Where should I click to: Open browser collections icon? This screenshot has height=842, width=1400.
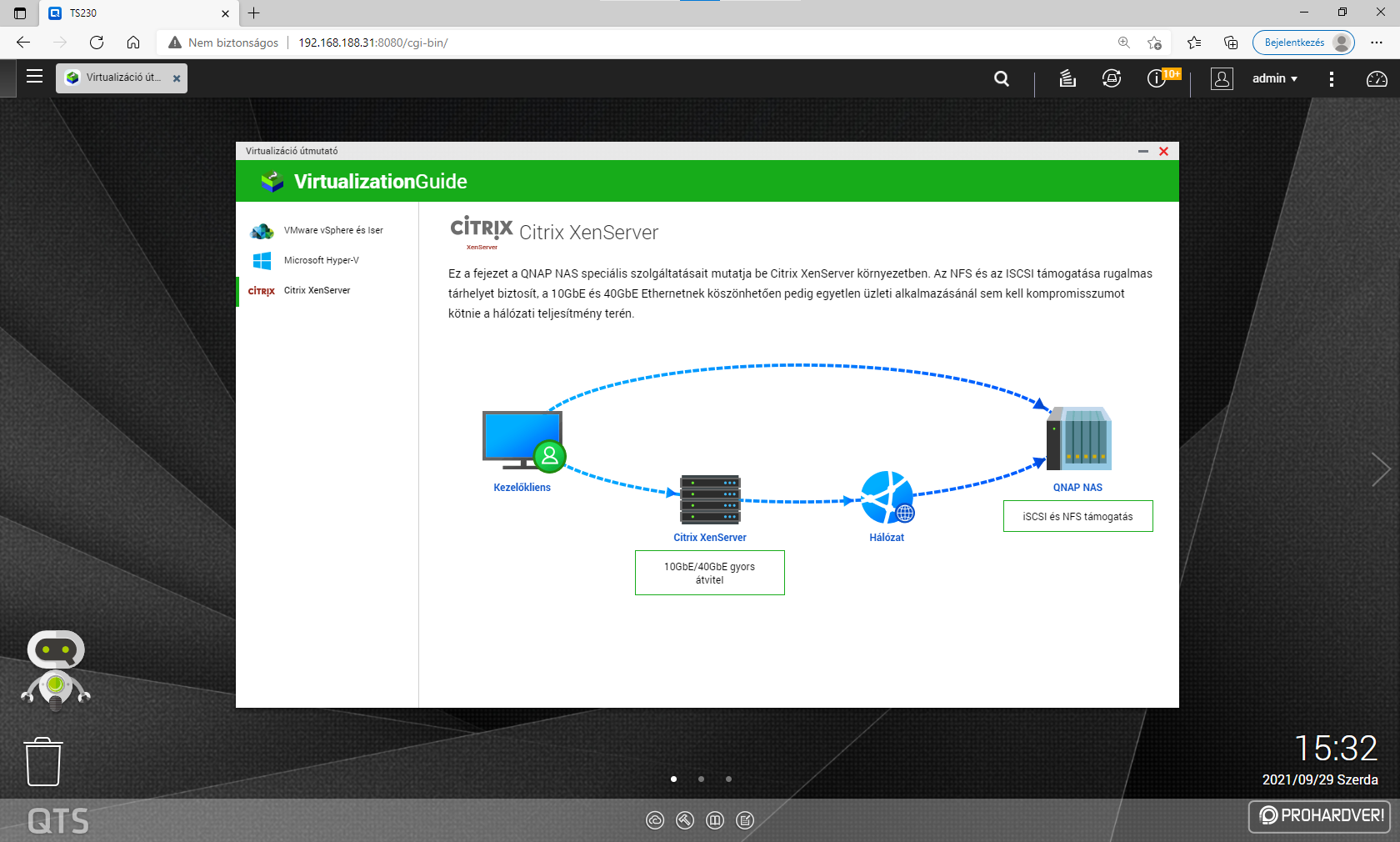point(1231,43)
